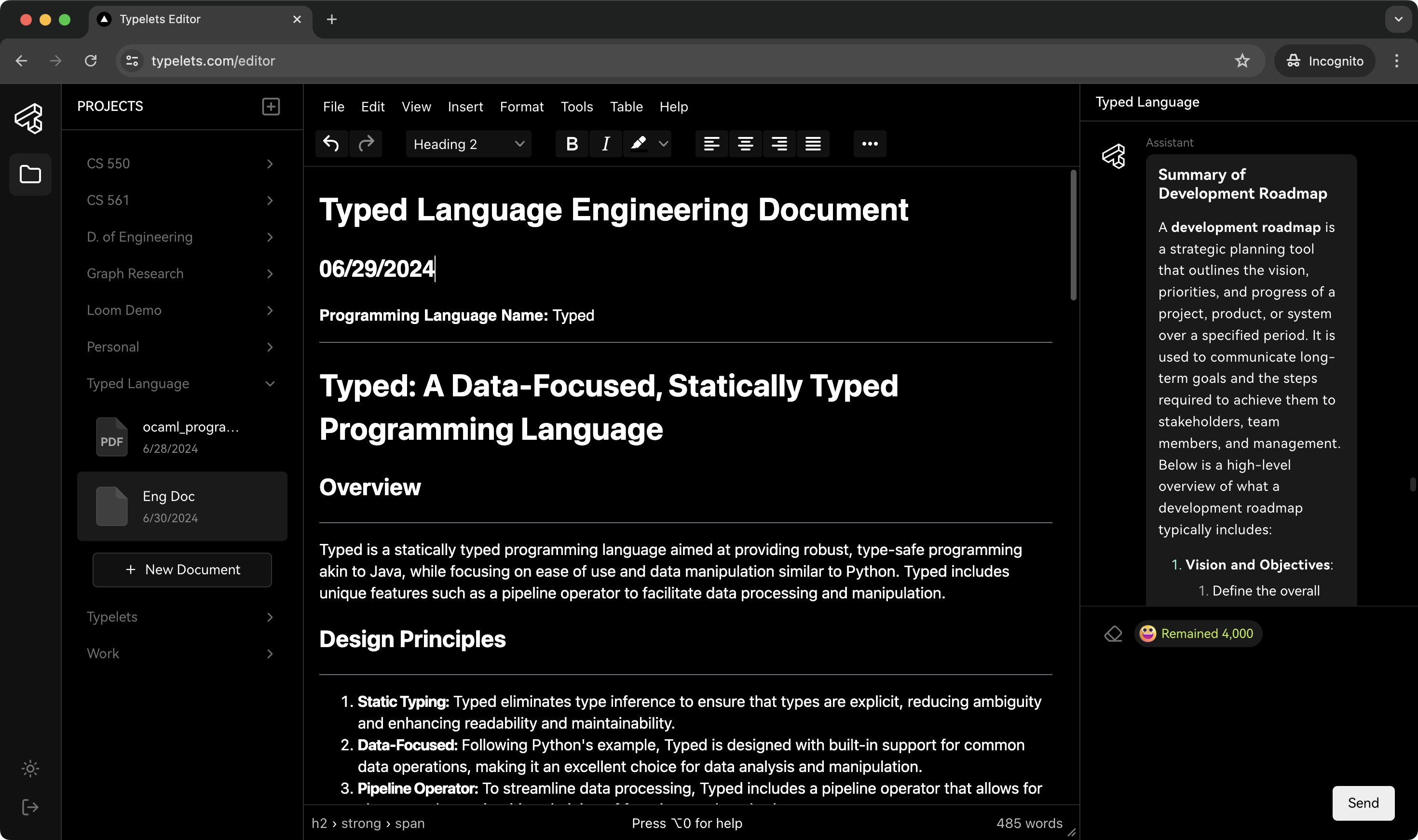Click the justify text icon
The image size is (1418, 840).
[x=813, y=144]
